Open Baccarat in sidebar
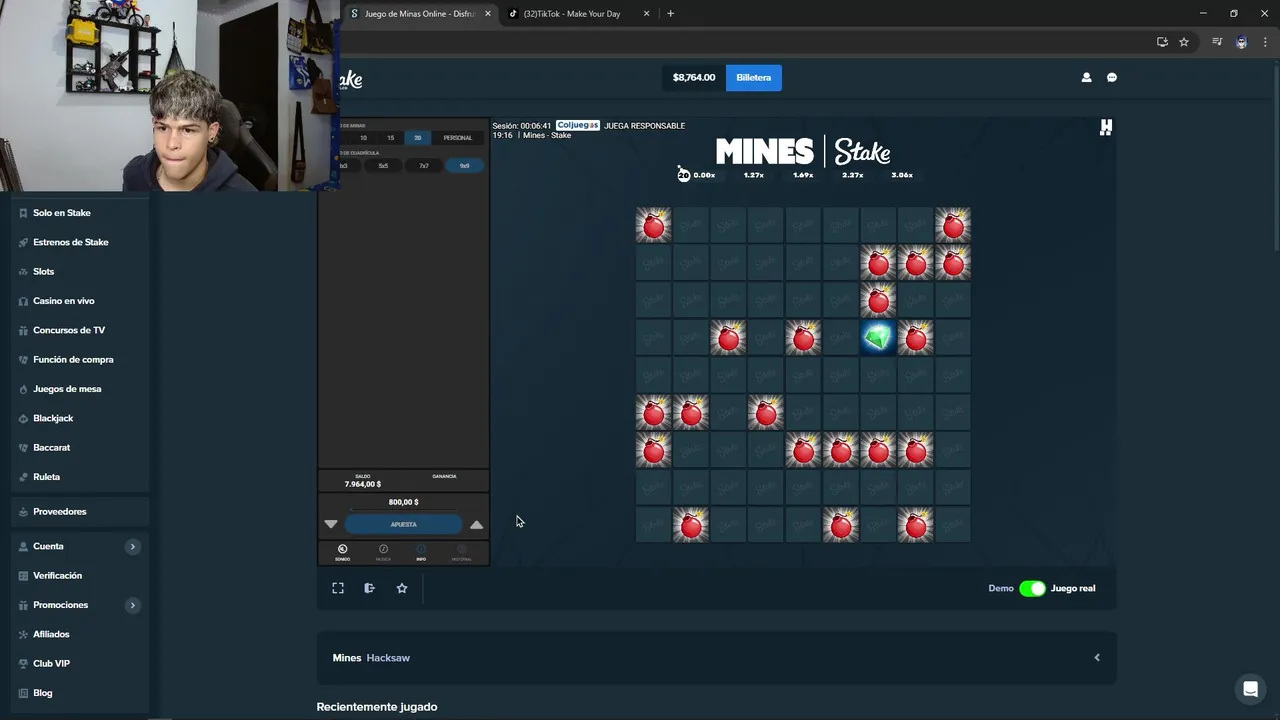This screenshot has width=1280, height=720. pyautogui.click(x=51, y=447)
